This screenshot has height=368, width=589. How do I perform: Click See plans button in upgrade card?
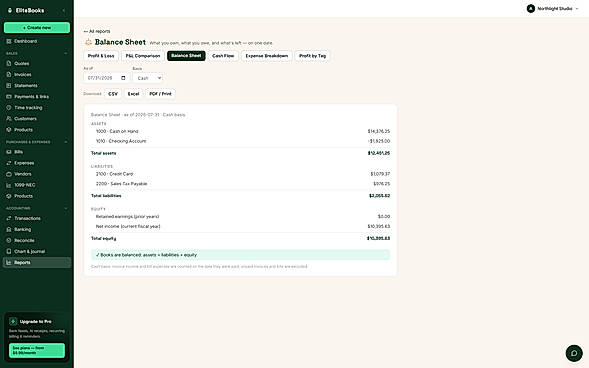pyautogui.click(x=37, y=350)
